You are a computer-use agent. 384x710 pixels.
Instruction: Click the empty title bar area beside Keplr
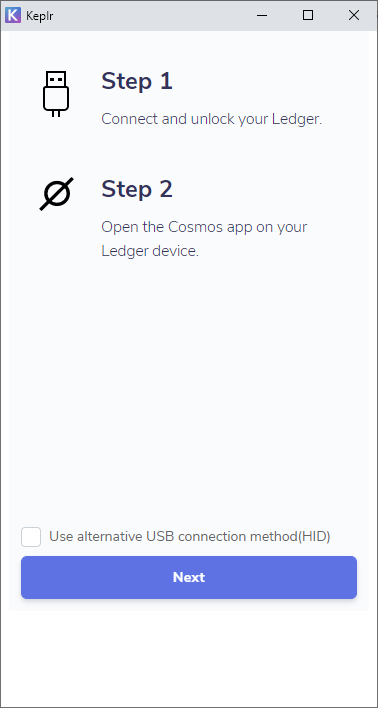147,15
